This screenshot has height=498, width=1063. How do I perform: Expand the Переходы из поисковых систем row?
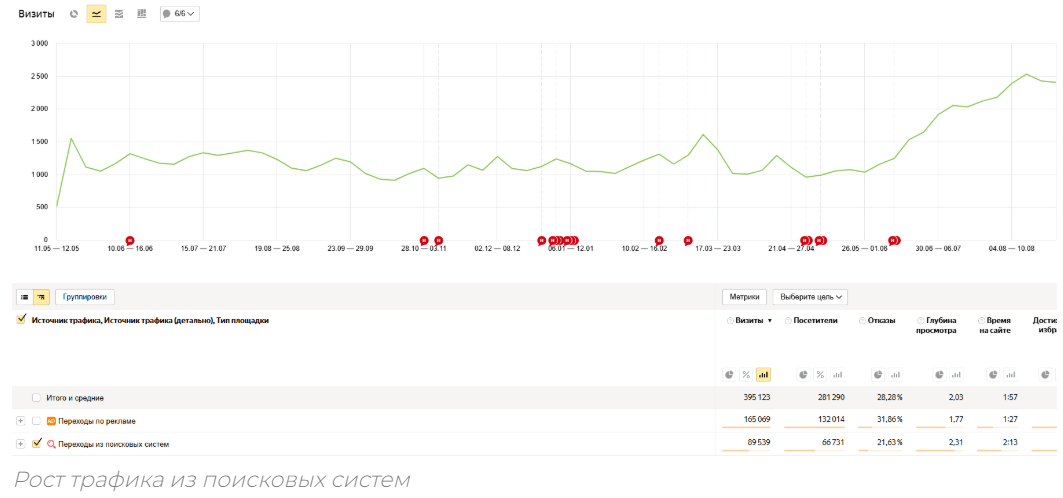[x=20, y=444]
